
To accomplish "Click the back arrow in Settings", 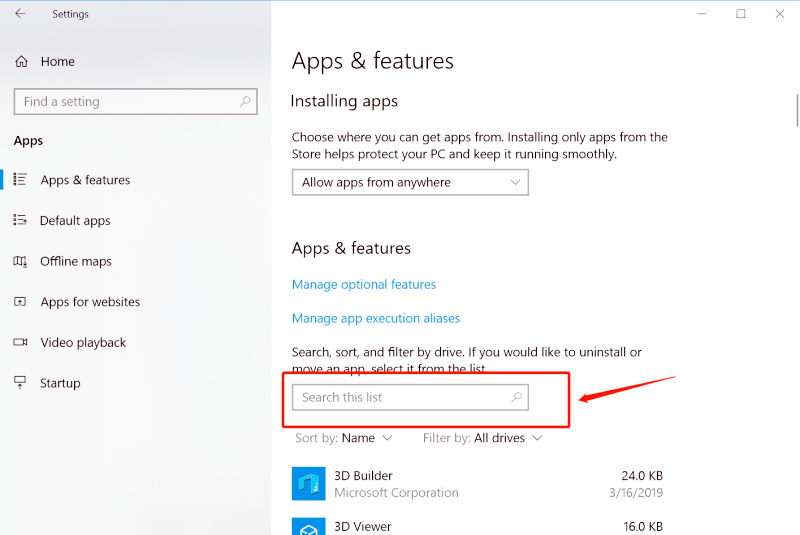I will (20, 14).
